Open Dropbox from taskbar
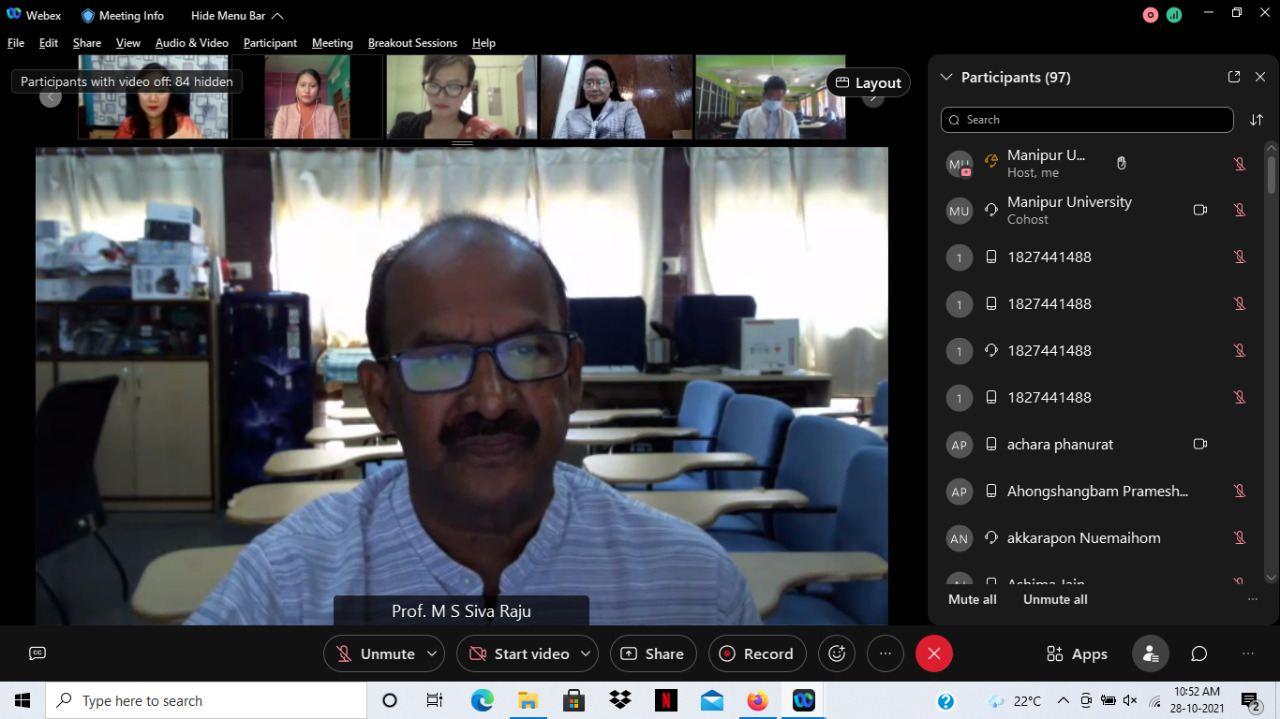This screenshot has height=719, width=1280. (x=620, y=701)
